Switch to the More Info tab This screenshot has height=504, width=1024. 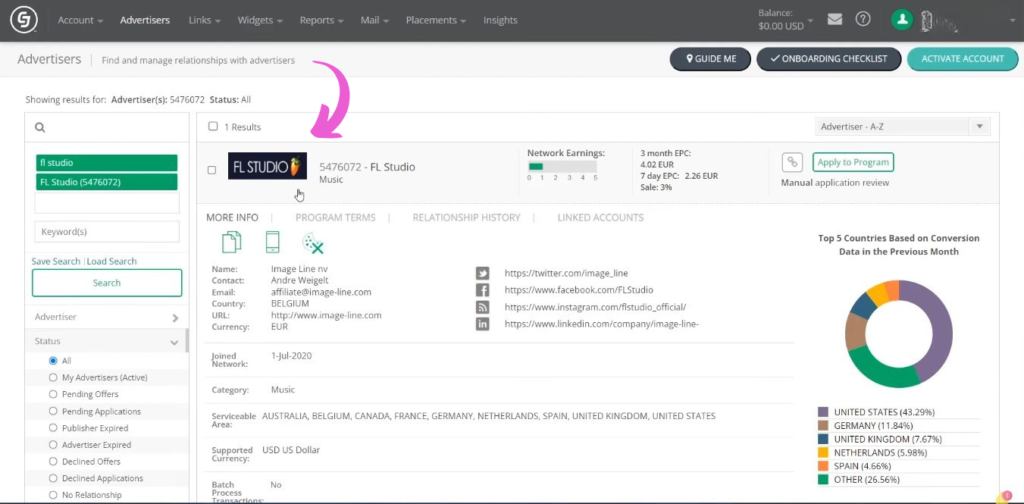click(x=232, y=217)
